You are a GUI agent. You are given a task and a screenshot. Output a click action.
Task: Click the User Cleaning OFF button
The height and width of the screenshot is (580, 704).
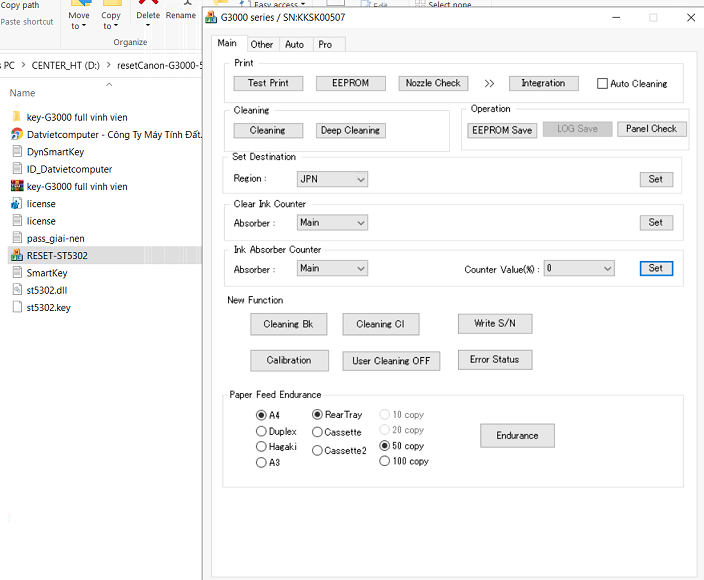pyautogui.click(x=391, y=361)
